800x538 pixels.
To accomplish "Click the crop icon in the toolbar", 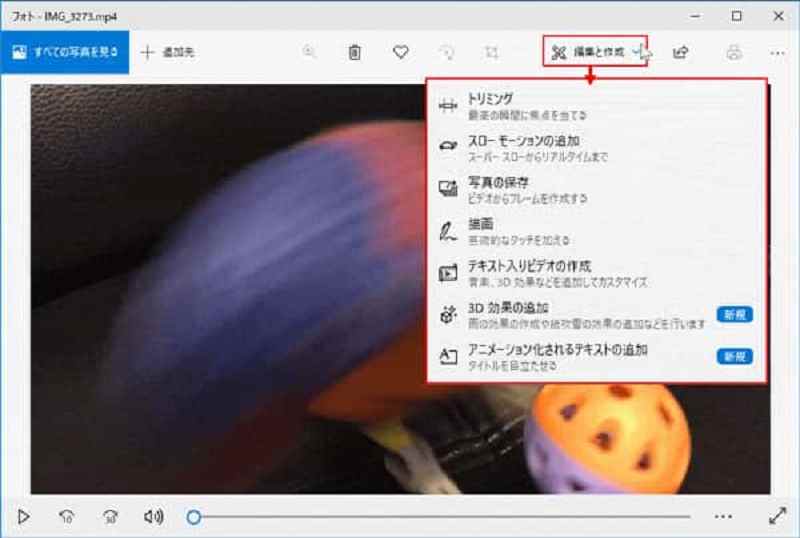I will (491, 52).
